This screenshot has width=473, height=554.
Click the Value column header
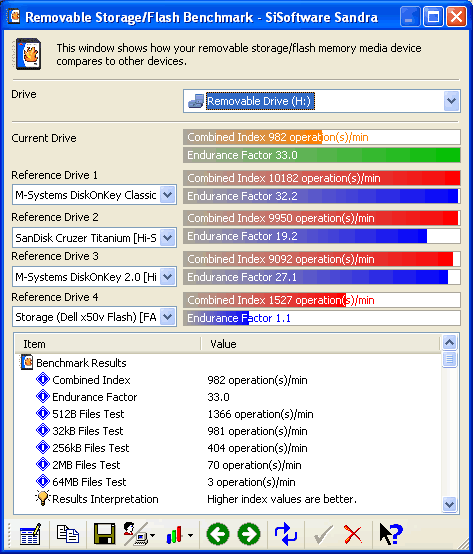click(x=320, y=344)
